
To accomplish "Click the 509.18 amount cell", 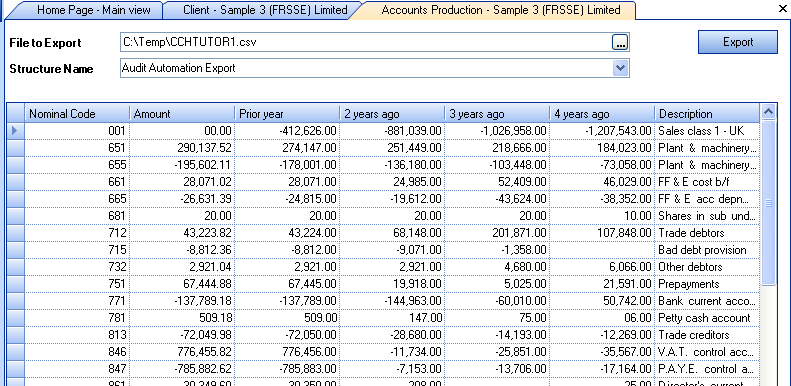I will pos(182,318).
